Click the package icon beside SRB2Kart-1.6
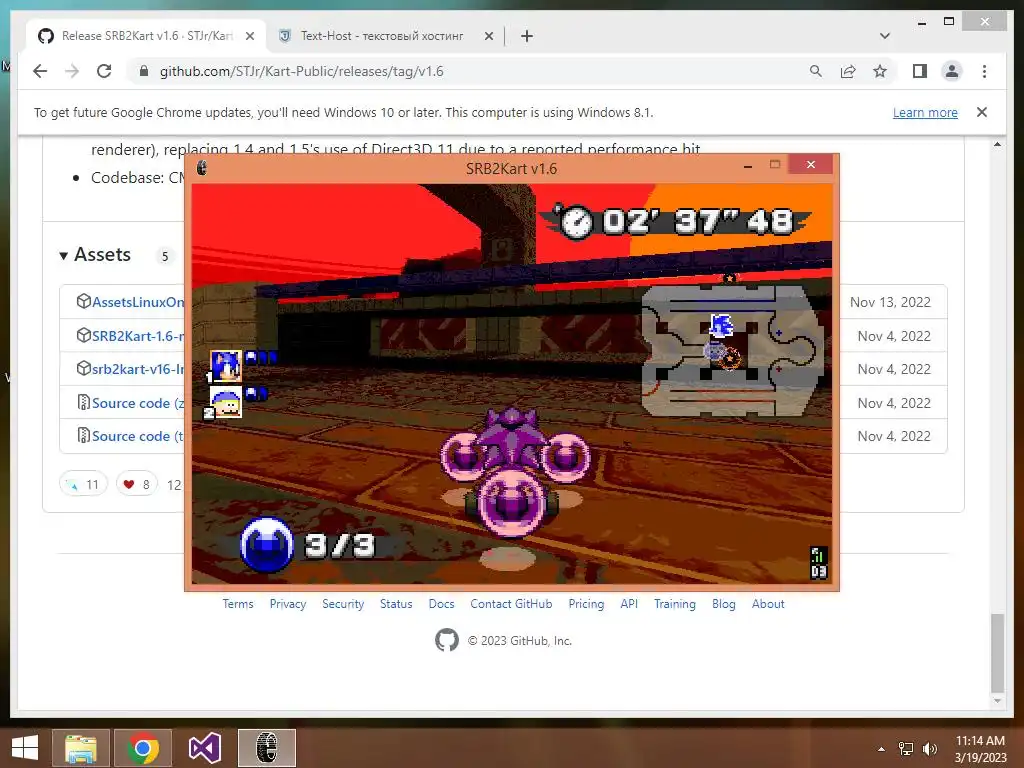Screen dimensions: 1024x768 point(84,335)
